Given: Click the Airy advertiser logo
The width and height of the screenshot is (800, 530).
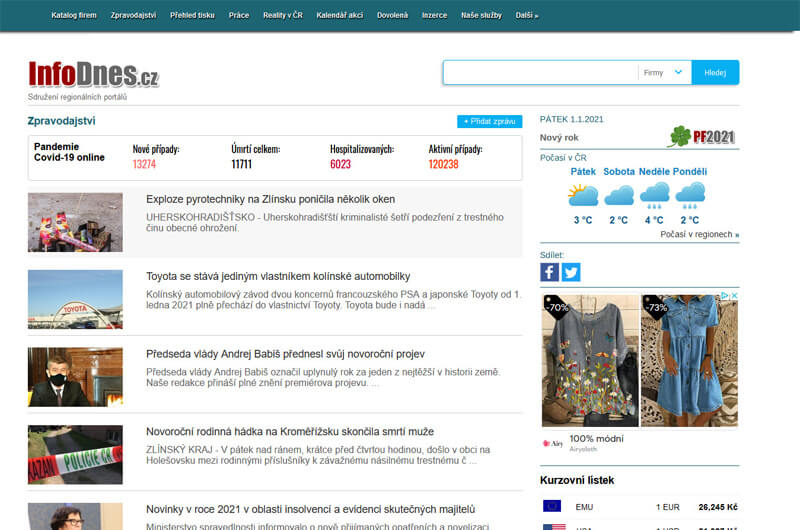Looking at the screenshot, I should pyautogui.click(x=553, y=443).
